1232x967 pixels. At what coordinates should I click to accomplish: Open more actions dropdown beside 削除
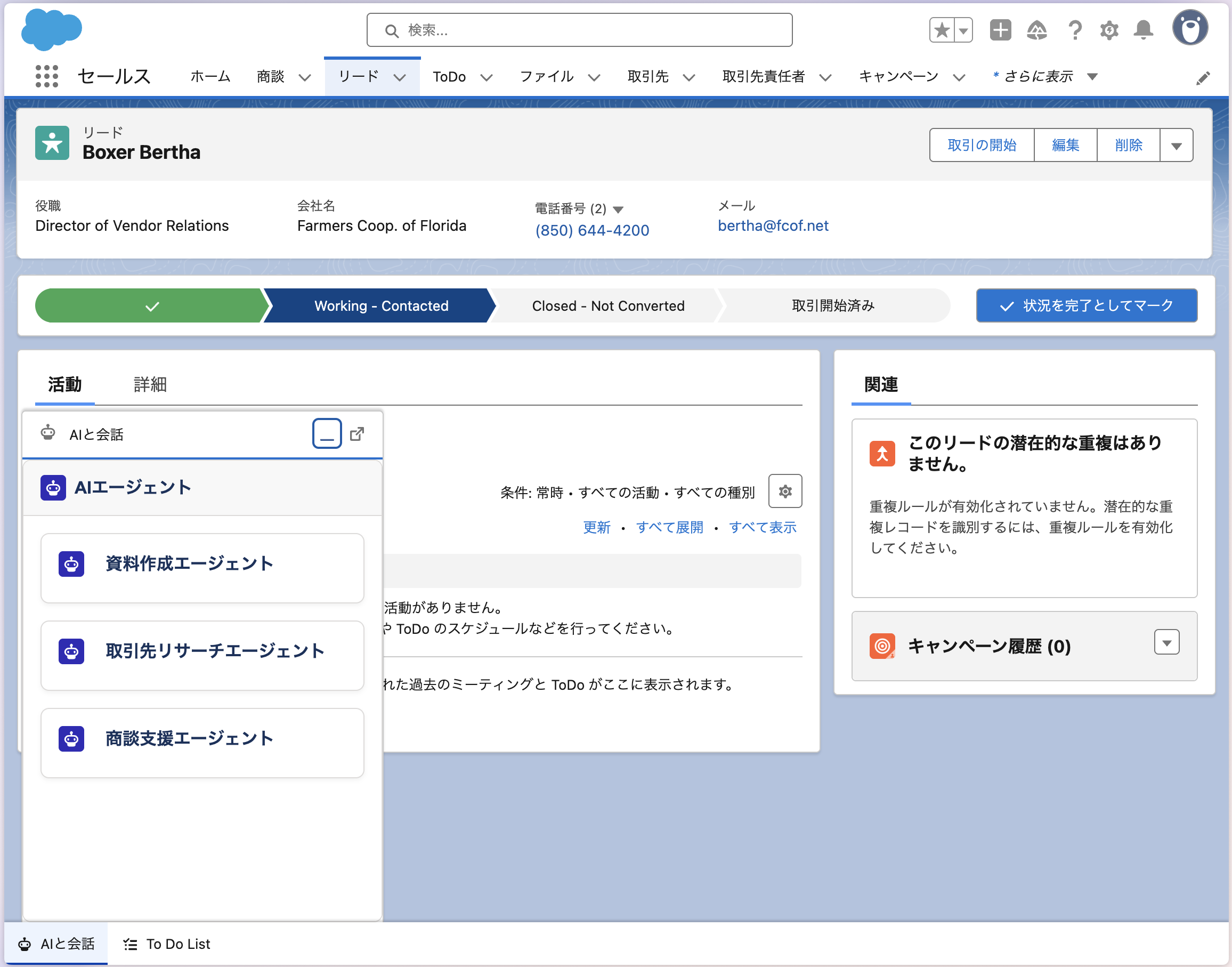coord(1176,146)
